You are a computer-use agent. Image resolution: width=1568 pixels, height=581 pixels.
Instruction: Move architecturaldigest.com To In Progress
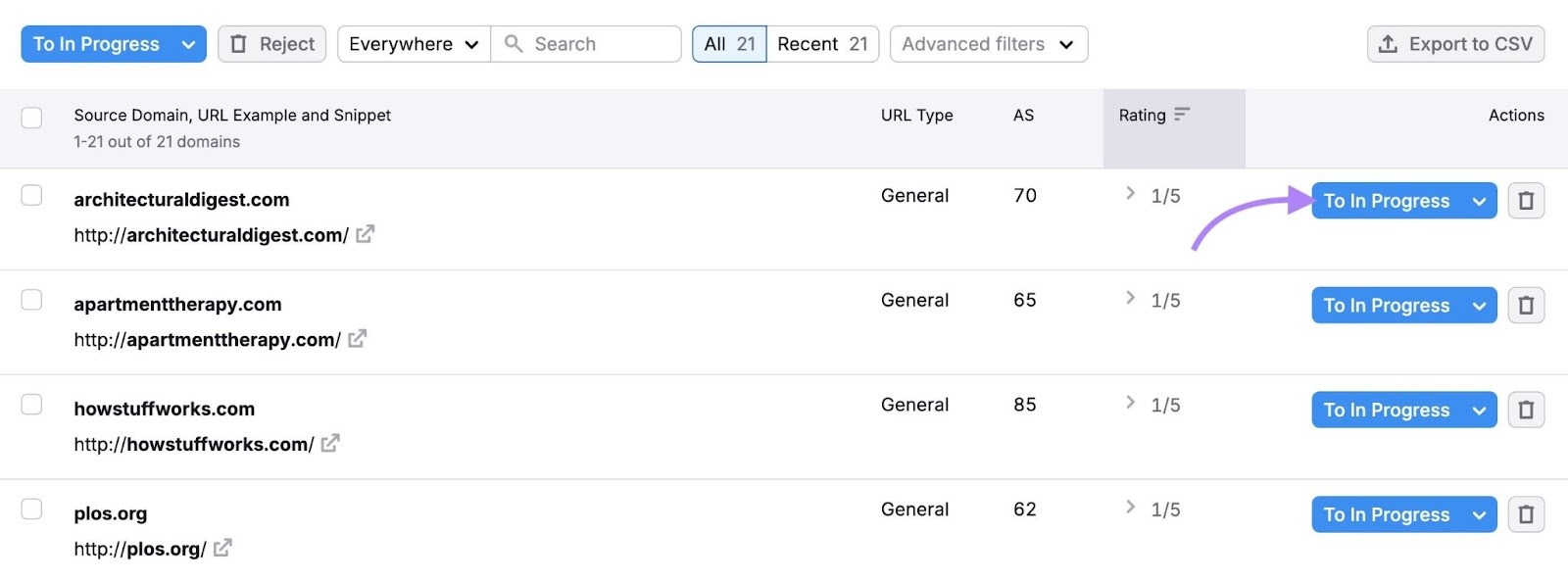1386,201
